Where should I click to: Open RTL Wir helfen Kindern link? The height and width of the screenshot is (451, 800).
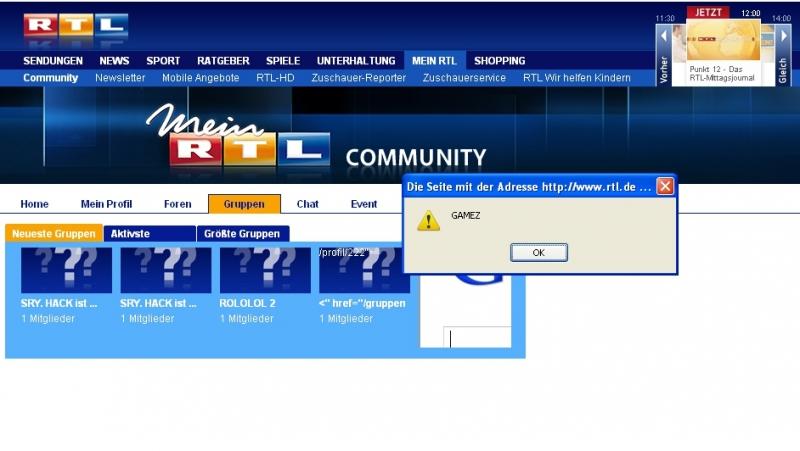coord(577,78)
